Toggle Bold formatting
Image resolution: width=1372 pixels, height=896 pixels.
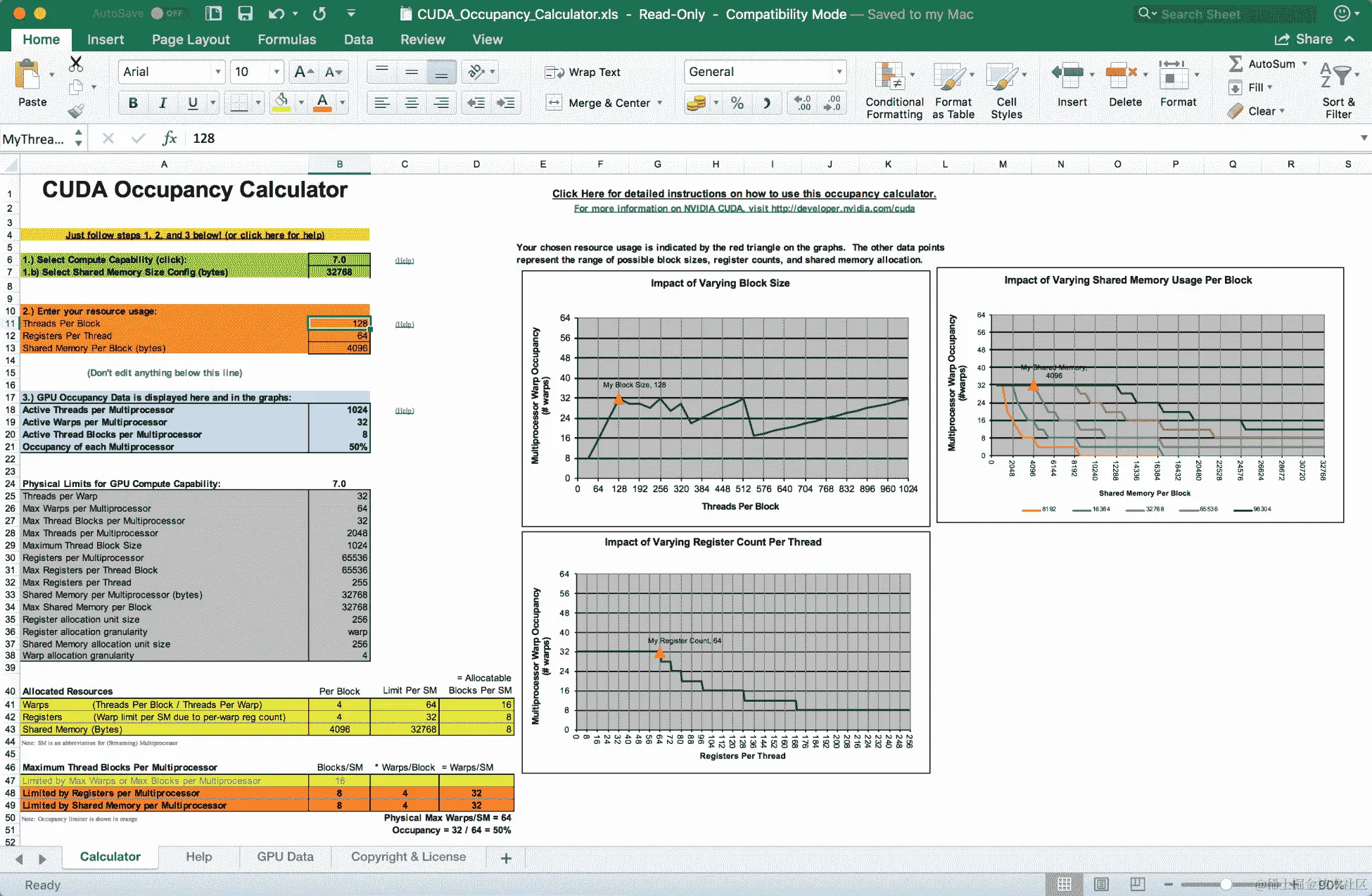click(133, 103)
